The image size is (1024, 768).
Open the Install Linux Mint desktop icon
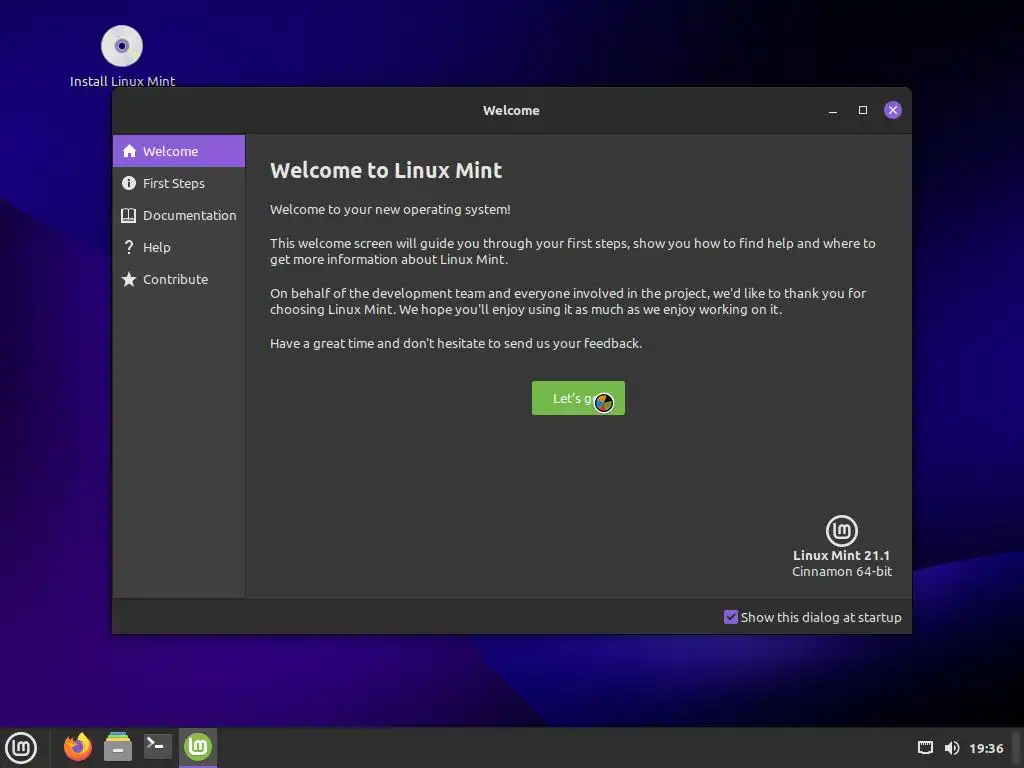click(122, 56)
